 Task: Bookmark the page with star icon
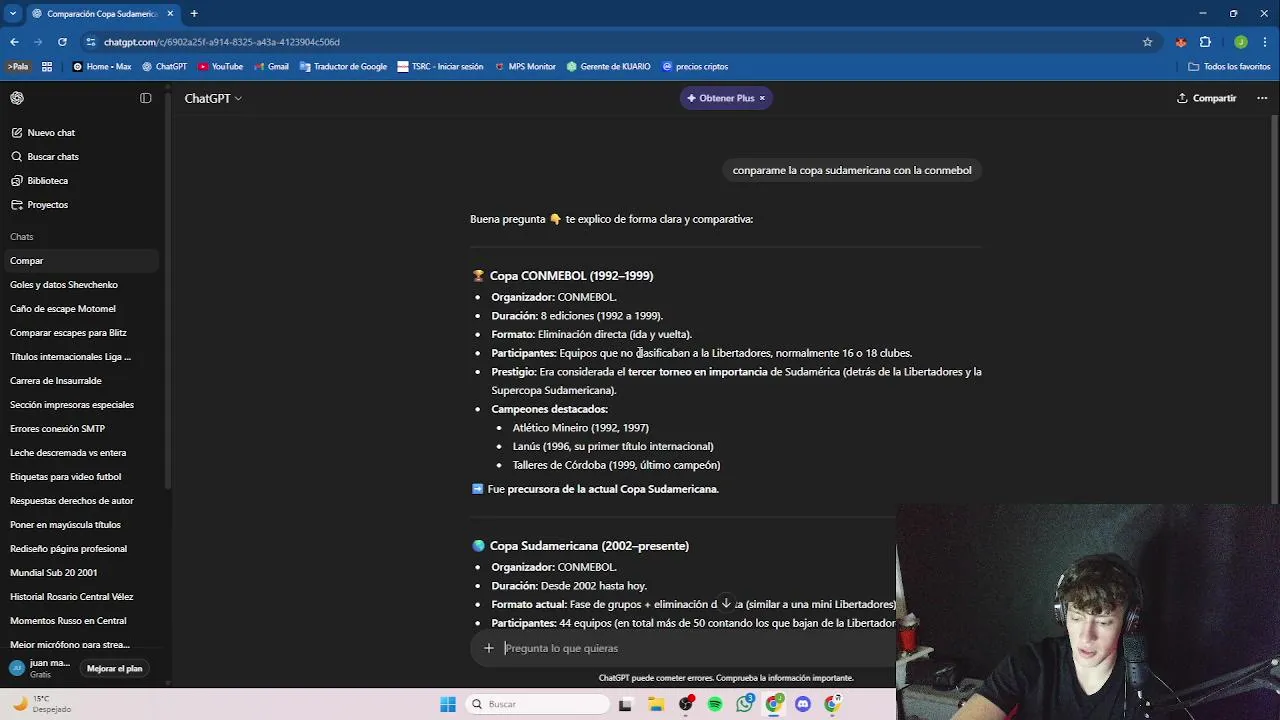click(1147, 42)
